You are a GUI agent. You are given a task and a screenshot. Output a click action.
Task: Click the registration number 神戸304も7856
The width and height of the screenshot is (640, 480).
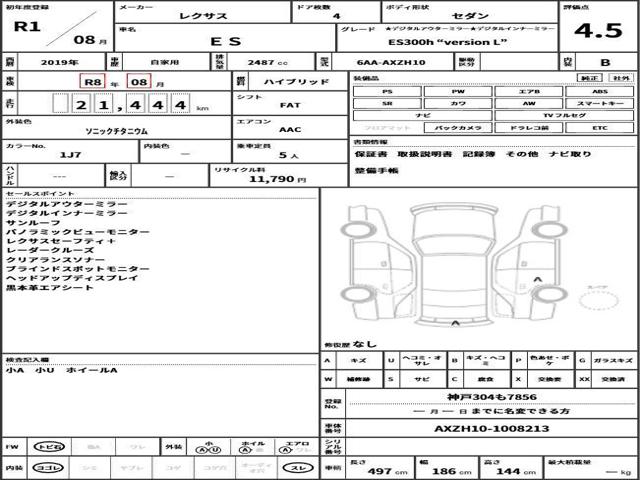[x=492, y=397]
